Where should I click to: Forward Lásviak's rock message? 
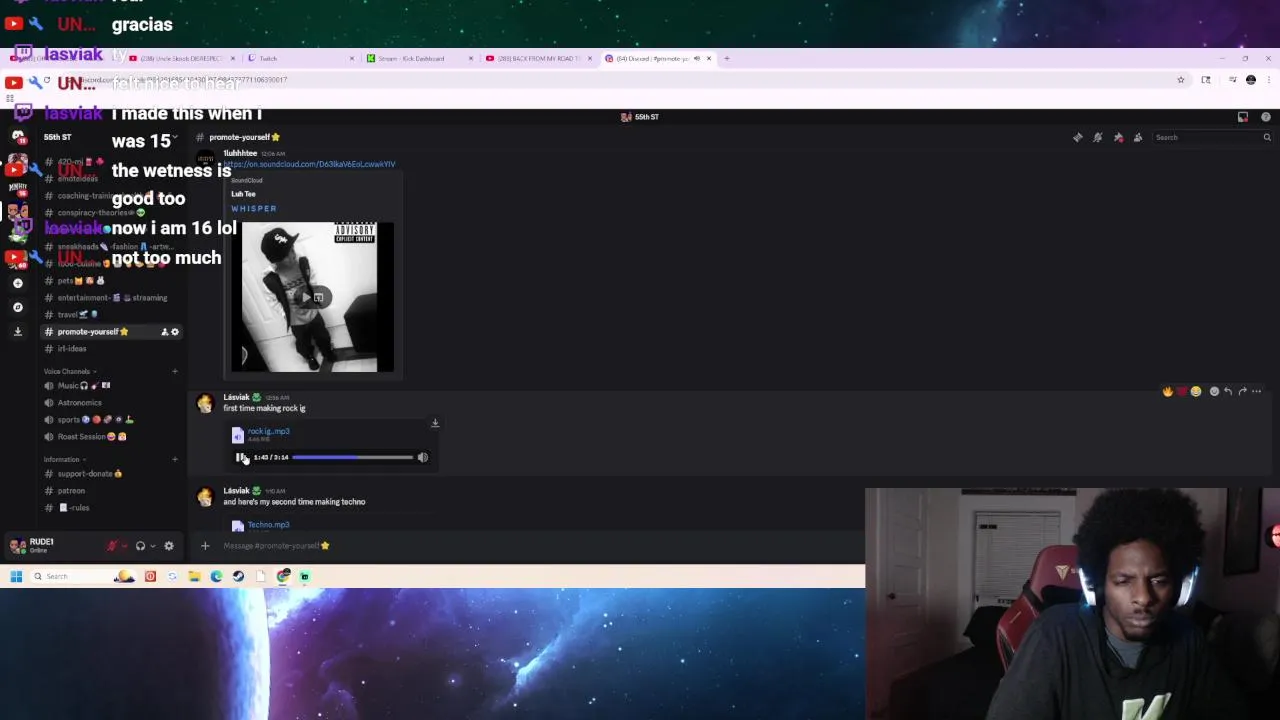(x=1242, y=392)
